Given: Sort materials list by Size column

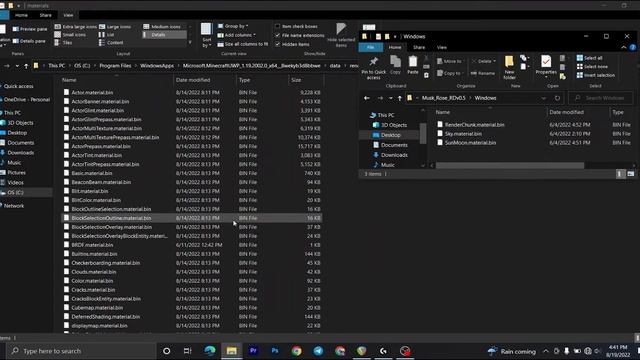Looking at the screenshot, I should (296, 80).
